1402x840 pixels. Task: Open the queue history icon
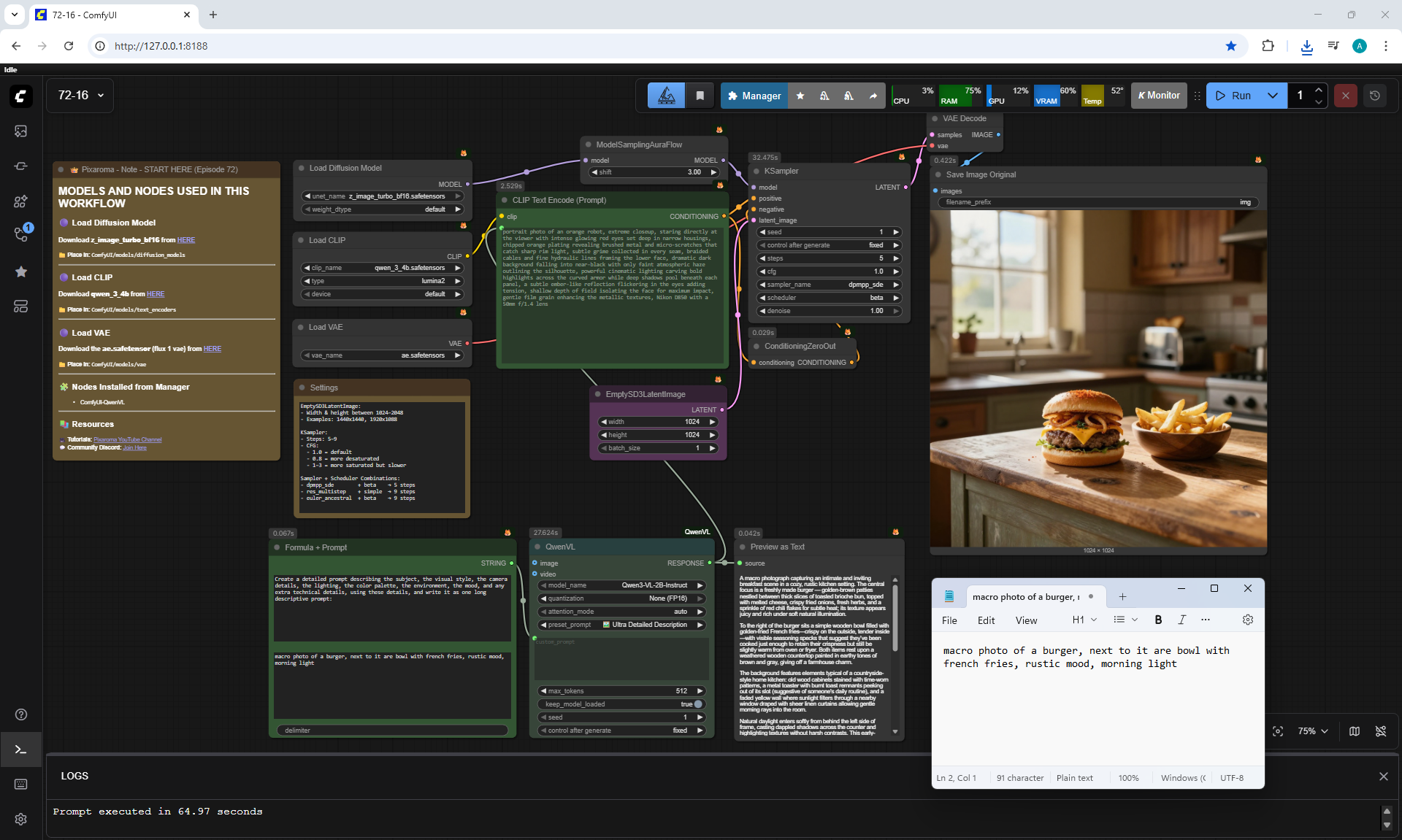(x=1374, y=96)
